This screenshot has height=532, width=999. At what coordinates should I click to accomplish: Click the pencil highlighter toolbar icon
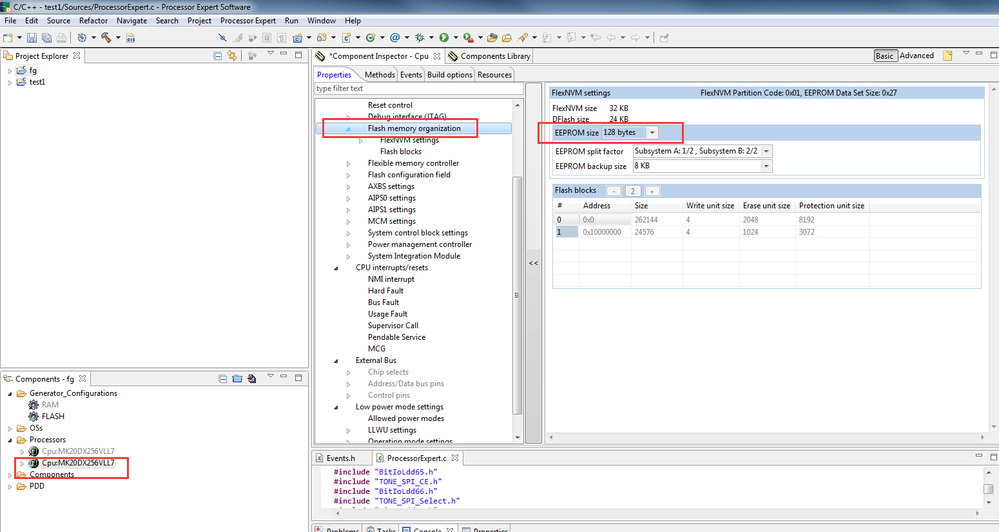click(x=522, y=38)
